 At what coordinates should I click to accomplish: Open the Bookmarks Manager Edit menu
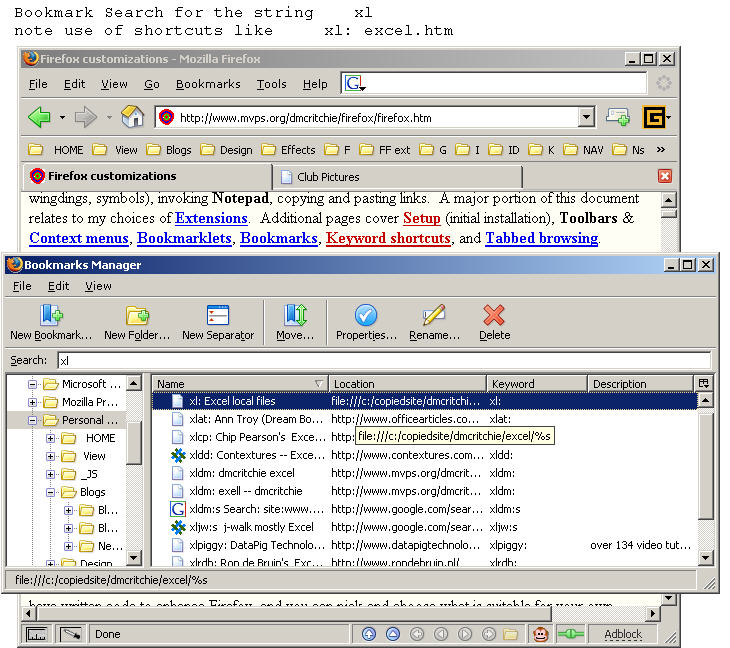[58, 286]
